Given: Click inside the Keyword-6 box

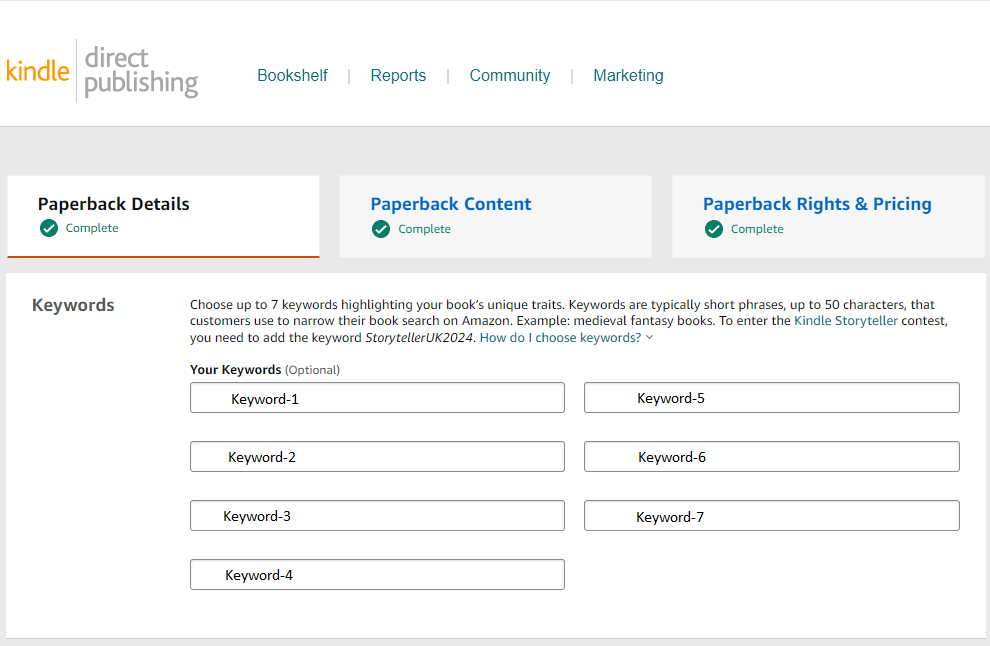Looking at the screenshot, I should coord(771,456).
